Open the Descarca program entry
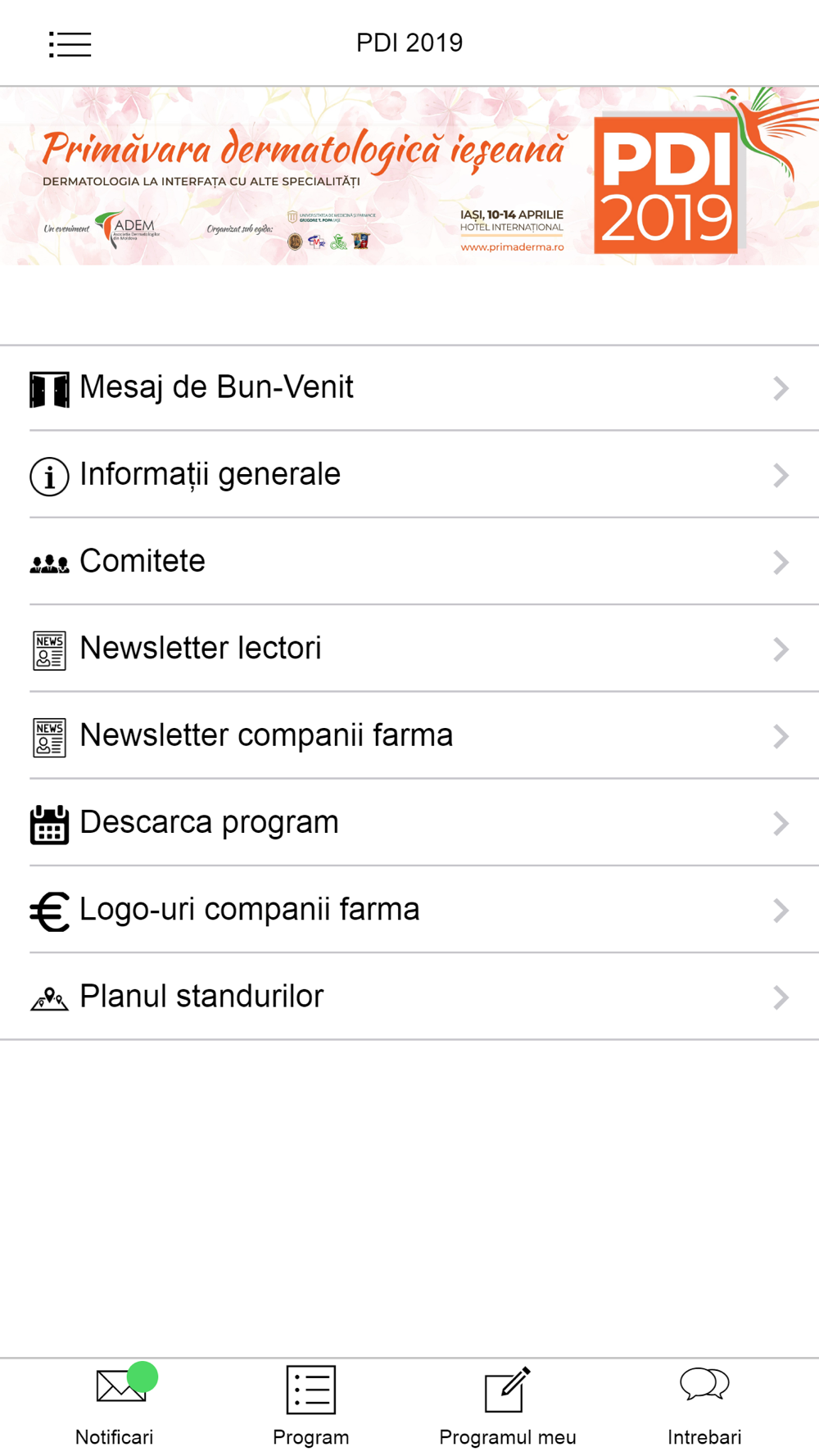This screenshot has width=819, height=1456. click(x=409, y=822)
